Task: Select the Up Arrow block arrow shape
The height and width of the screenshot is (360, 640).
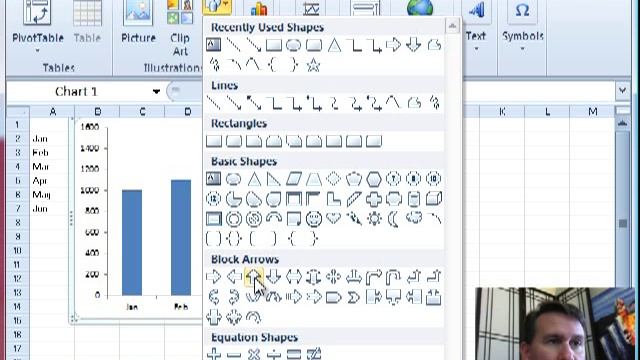Action: coord(253,277)
